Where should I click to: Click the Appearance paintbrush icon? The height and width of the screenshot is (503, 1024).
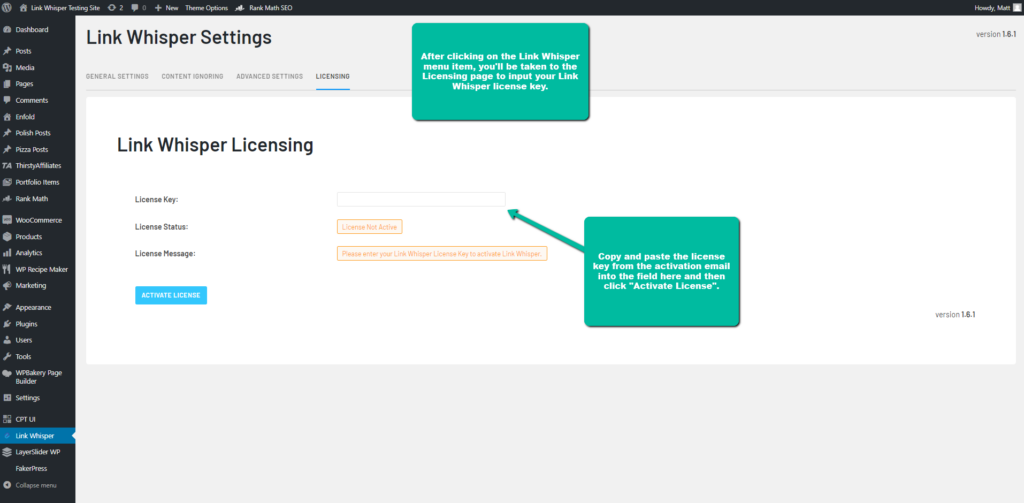(x=7, y=308)
